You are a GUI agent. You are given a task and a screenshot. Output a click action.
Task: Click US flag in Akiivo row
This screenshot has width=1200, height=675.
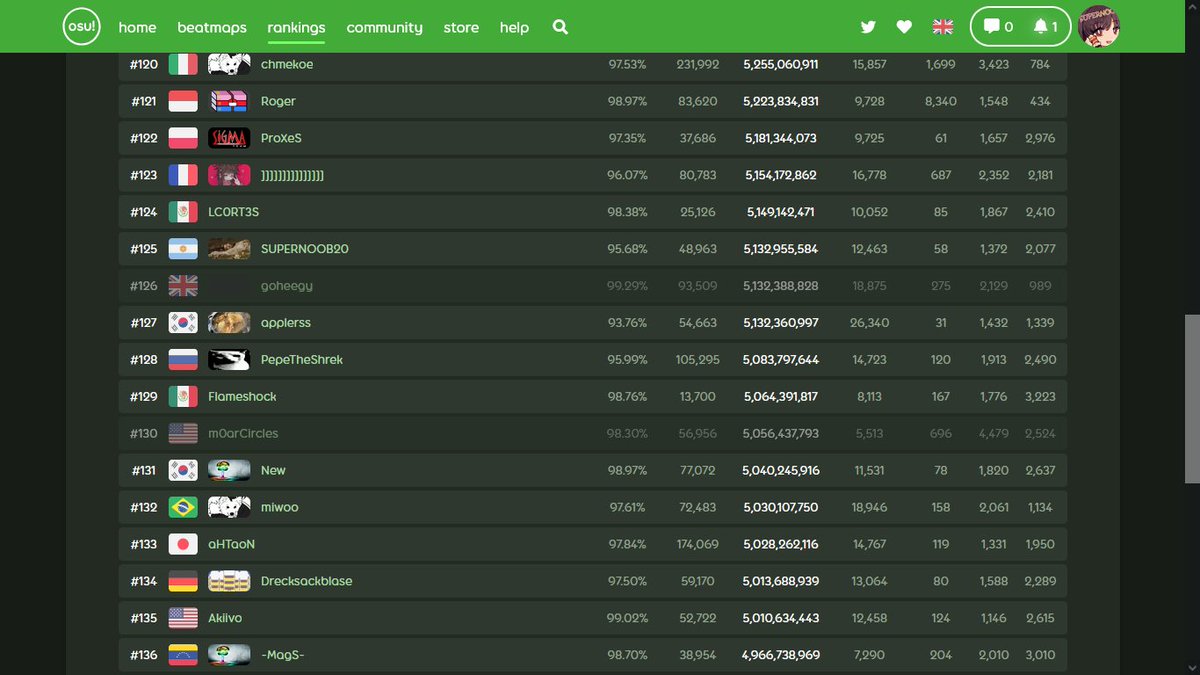click(183, 619)
